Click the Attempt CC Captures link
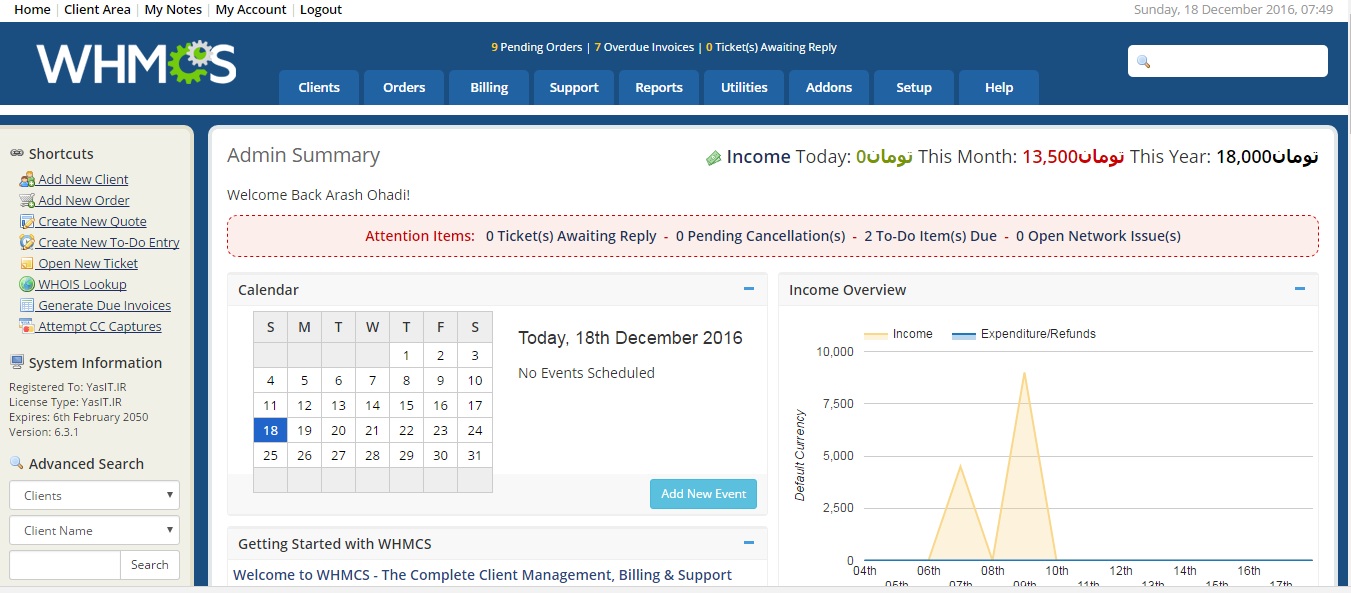Viewport: 1351px width, 593px height. 100,327
